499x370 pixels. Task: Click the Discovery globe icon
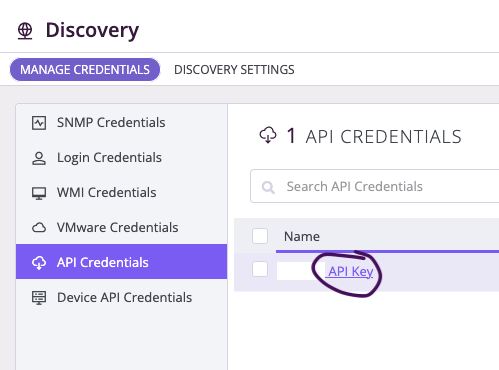point(25,31)
